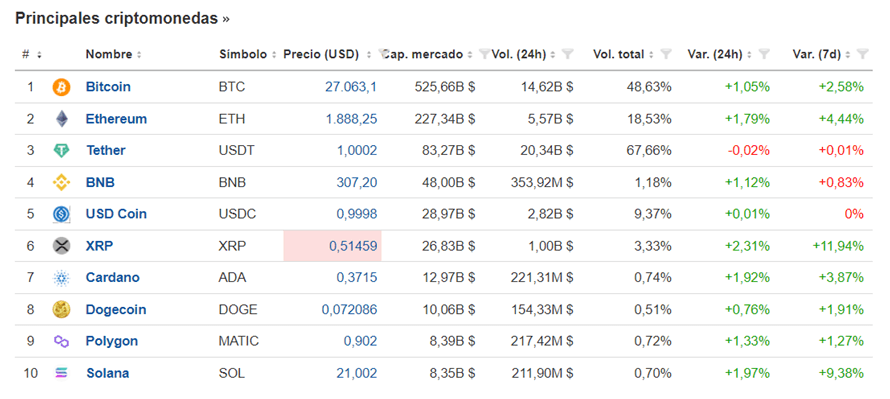Click Dogecoin price 0,072086

(350, 309)
